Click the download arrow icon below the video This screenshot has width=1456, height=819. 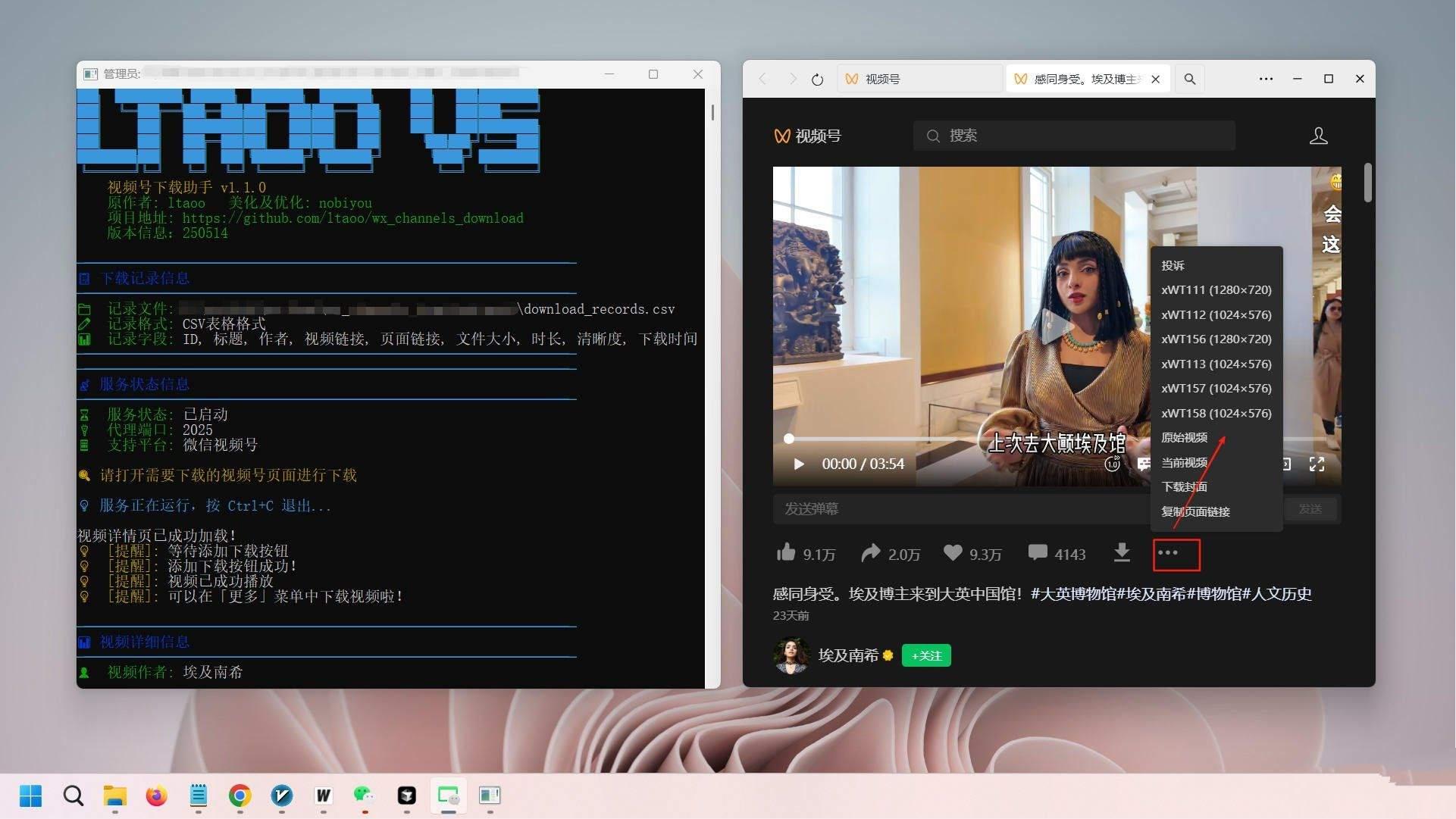(1122, 553)
